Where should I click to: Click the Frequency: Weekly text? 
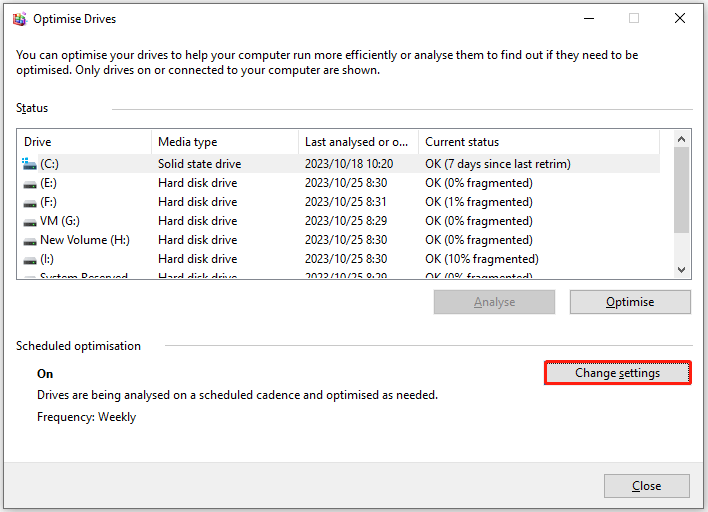click(86, 417)
